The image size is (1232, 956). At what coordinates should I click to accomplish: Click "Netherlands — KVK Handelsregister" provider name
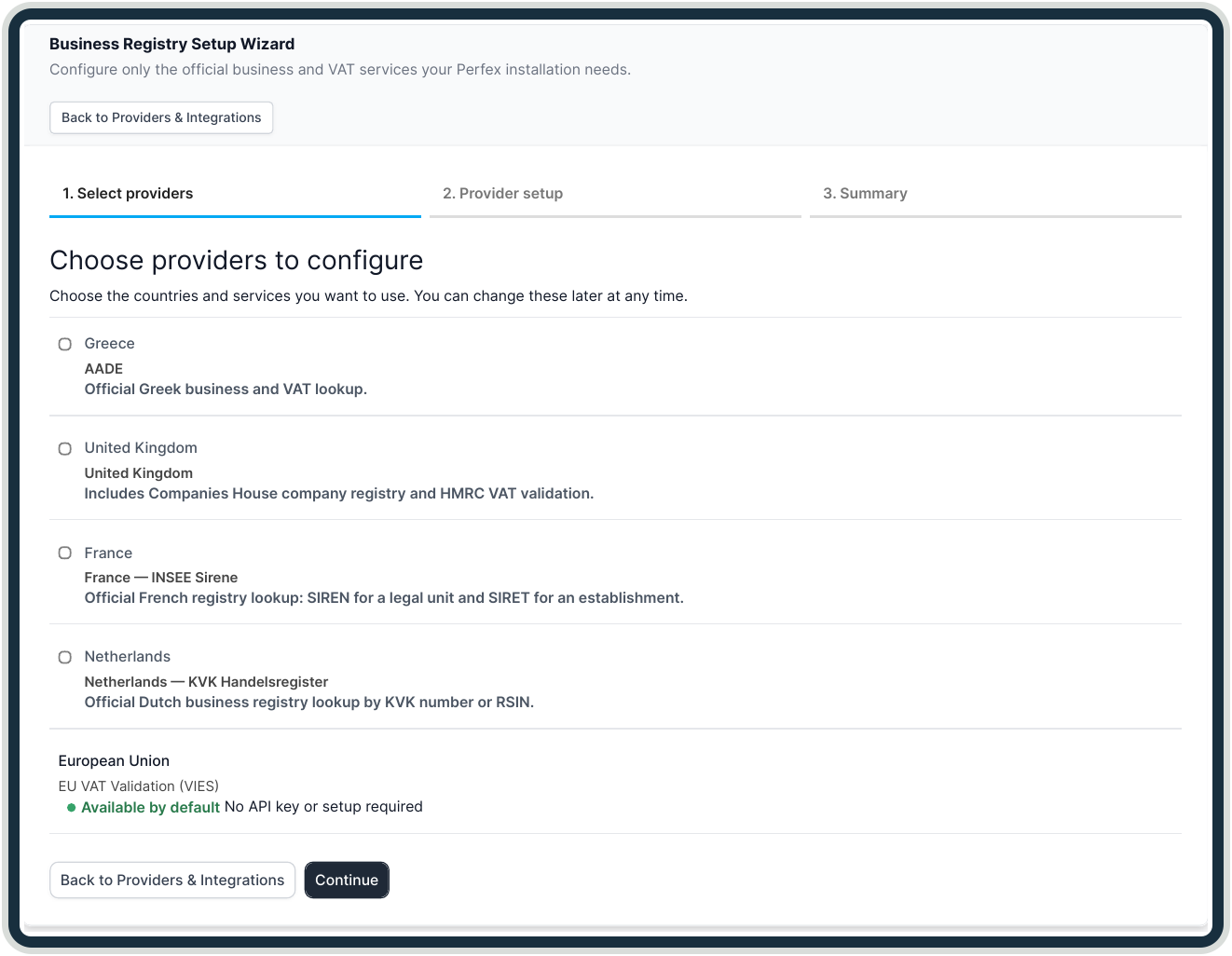[x=206, y=682]
